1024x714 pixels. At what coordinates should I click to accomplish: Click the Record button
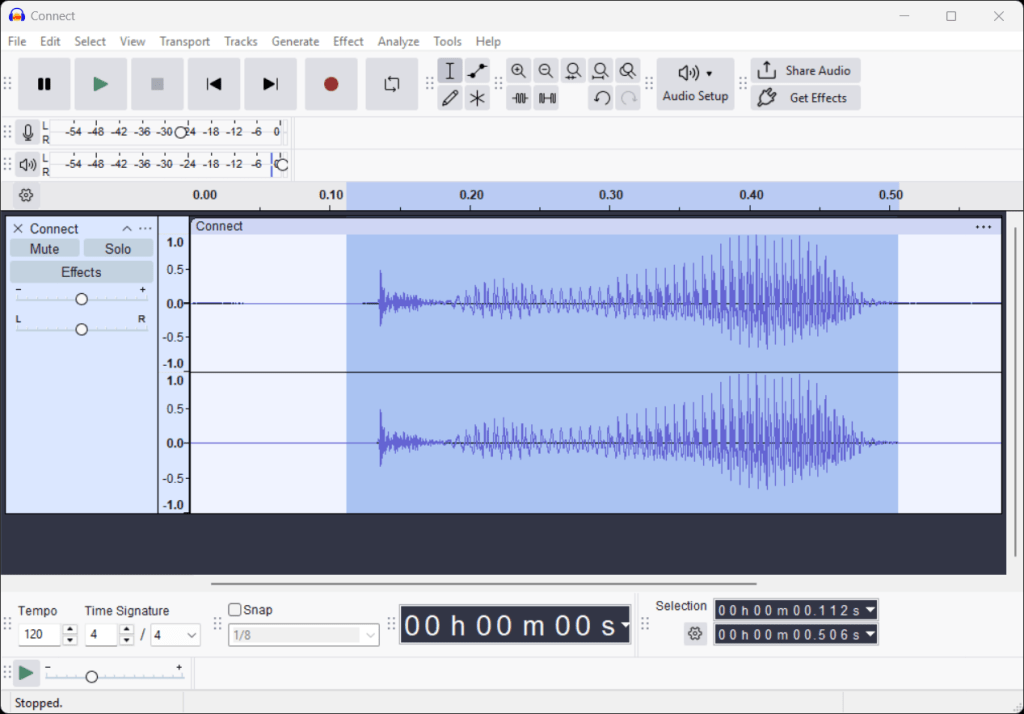[x=331, y=84]
